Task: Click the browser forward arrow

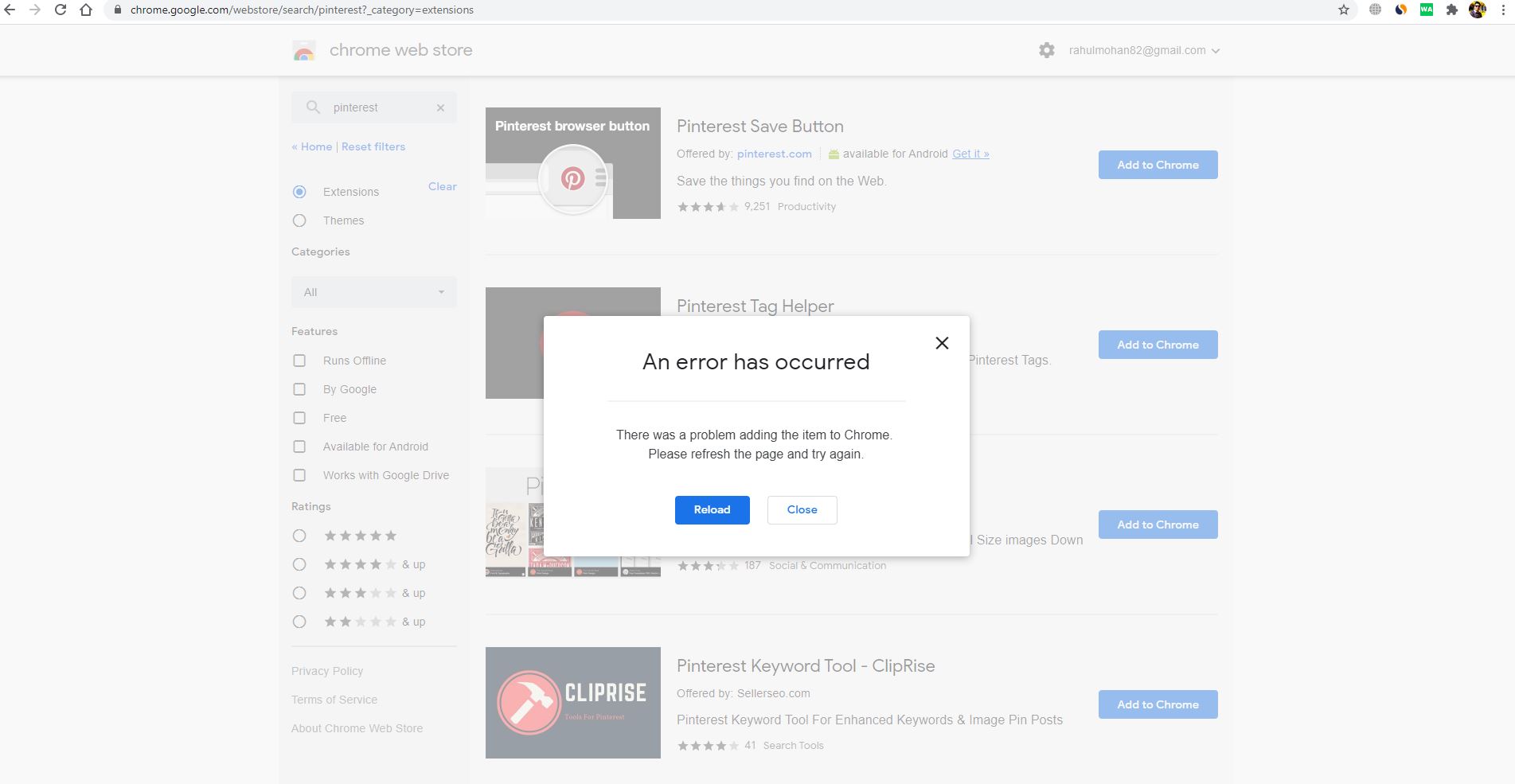Action: coord(35,10)
